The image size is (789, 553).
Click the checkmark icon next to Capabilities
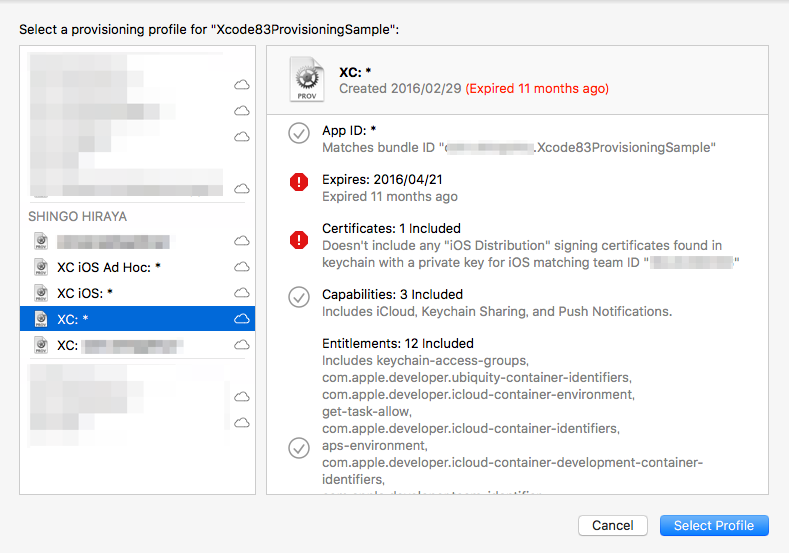tap(299, 297)
